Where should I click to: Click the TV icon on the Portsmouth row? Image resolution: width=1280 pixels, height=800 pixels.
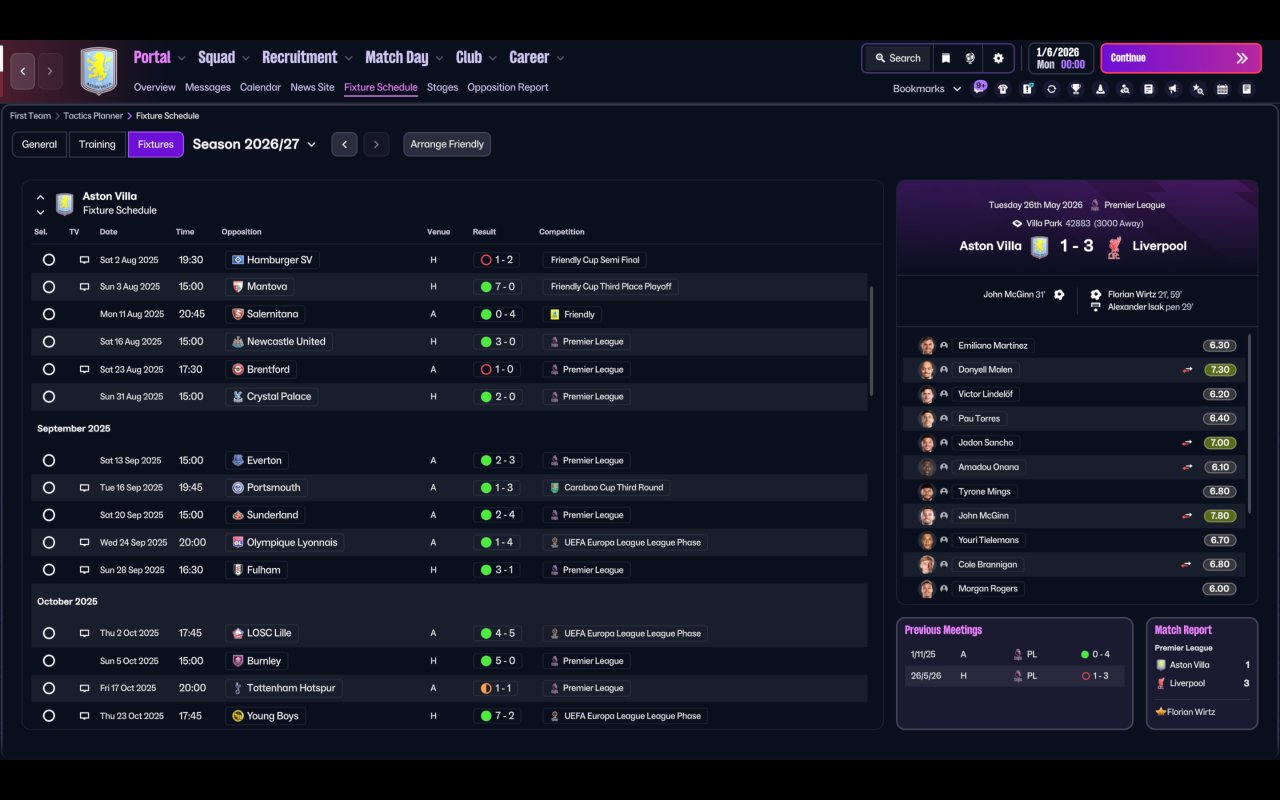[85, 488]
